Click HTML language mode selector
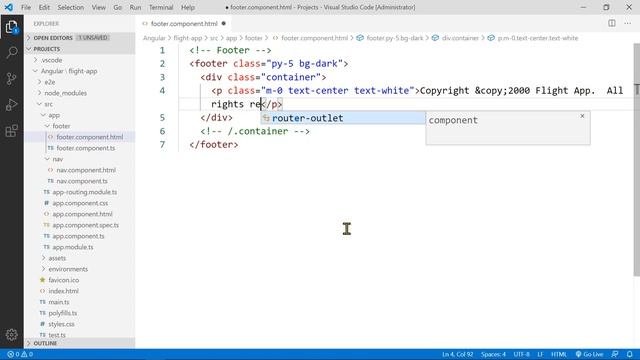This screenshot has width=640, height=360. [x=559, y=354]
